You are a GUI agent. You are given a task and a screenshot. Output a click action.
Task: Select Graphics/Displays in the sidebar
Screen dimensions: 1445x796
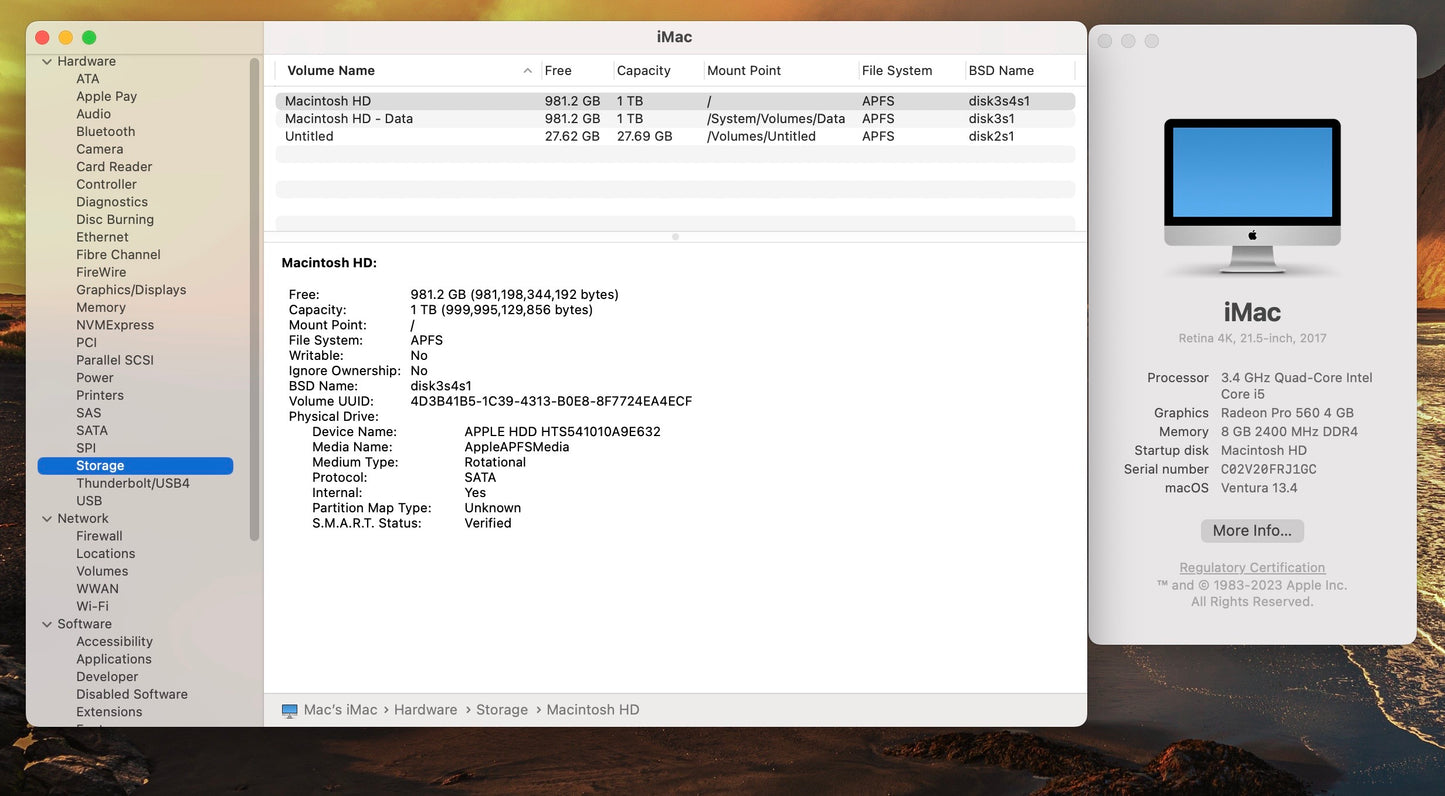[x=131, y=289]
